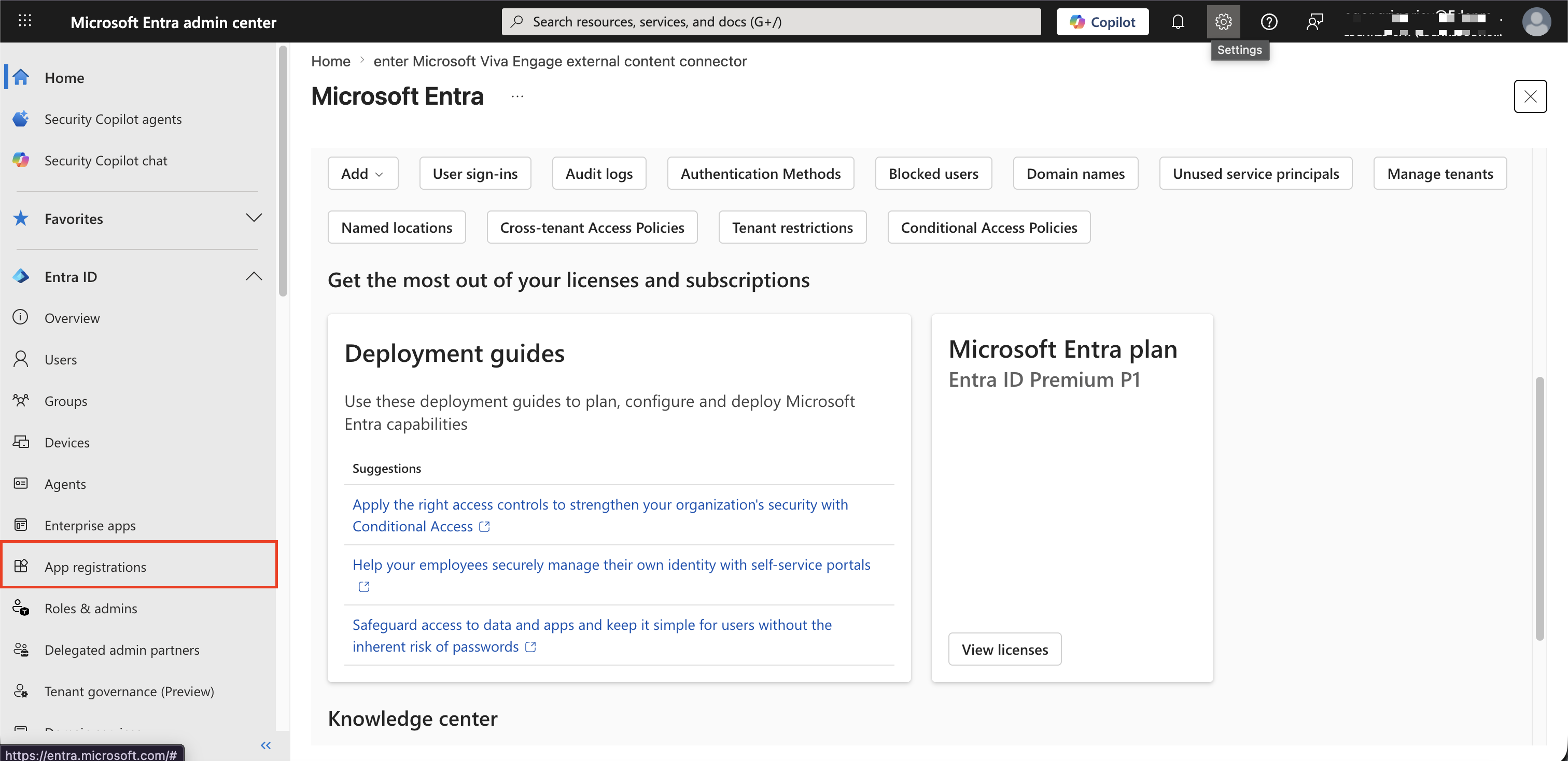This screenshot has width=1568, height=761.
Task: Open the self-service portals external link icon
Action: point(364,586)
